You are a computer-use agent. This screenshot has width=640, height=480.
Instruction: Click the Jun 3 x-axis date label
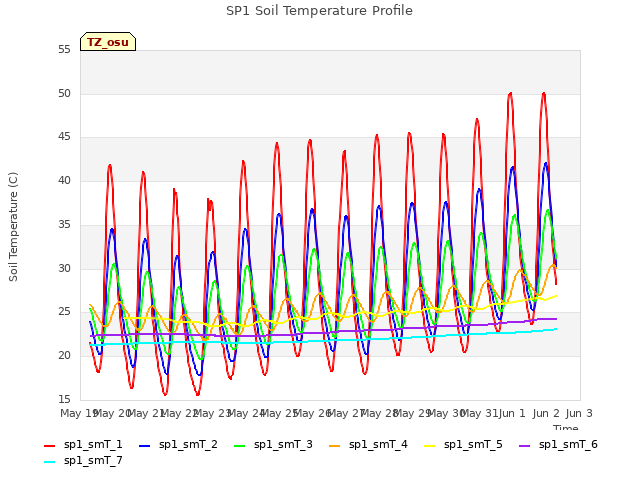point(579,413)
